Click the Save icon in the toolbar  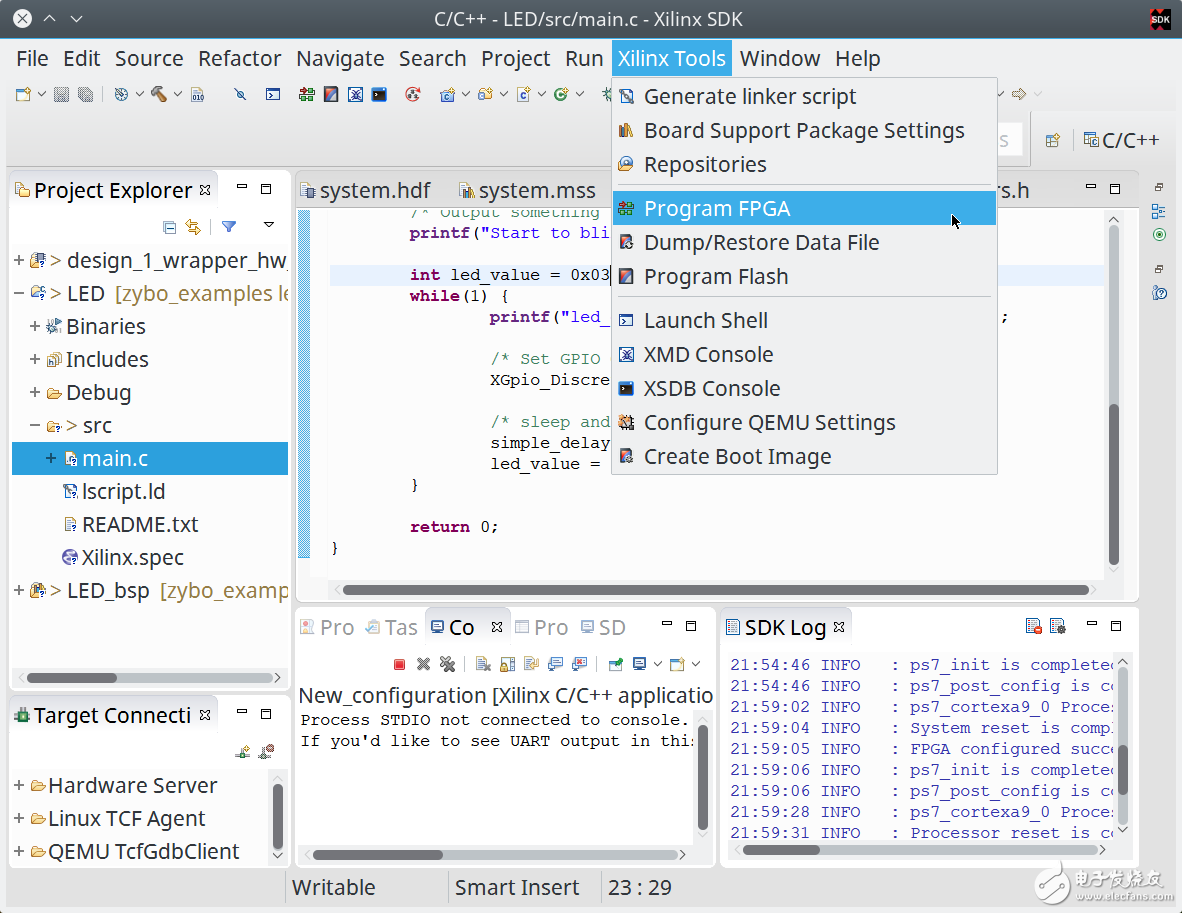pyautogui.click(x=62, y=94)
